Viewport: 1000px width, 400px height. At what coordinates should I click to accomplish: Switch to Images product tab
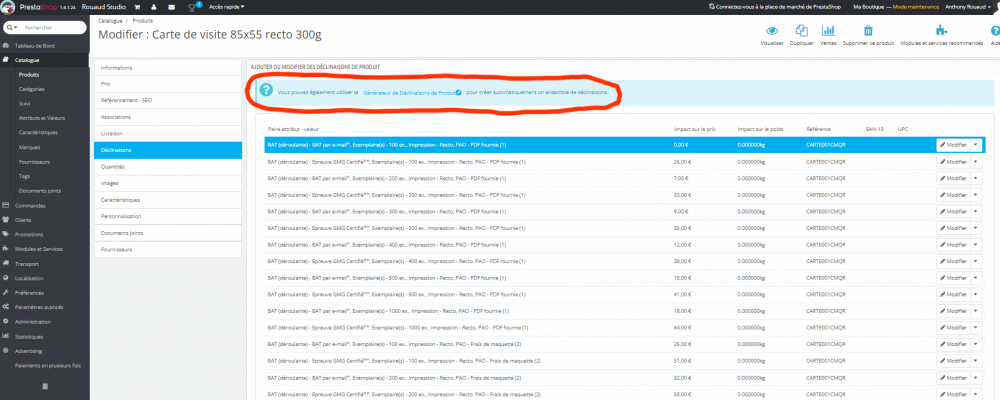click(168, 184)
